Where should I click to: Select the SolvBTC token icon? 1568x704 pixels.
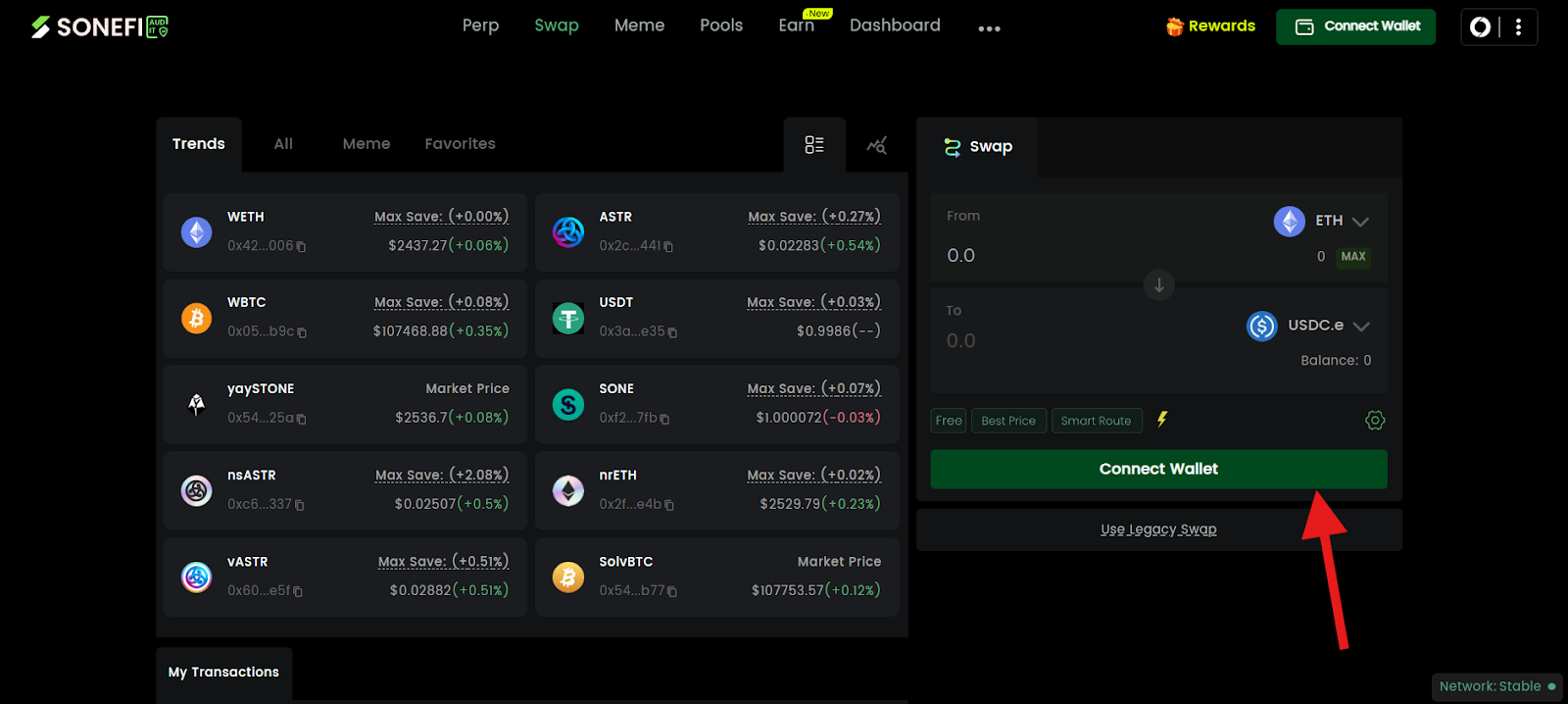click(568, 577)
